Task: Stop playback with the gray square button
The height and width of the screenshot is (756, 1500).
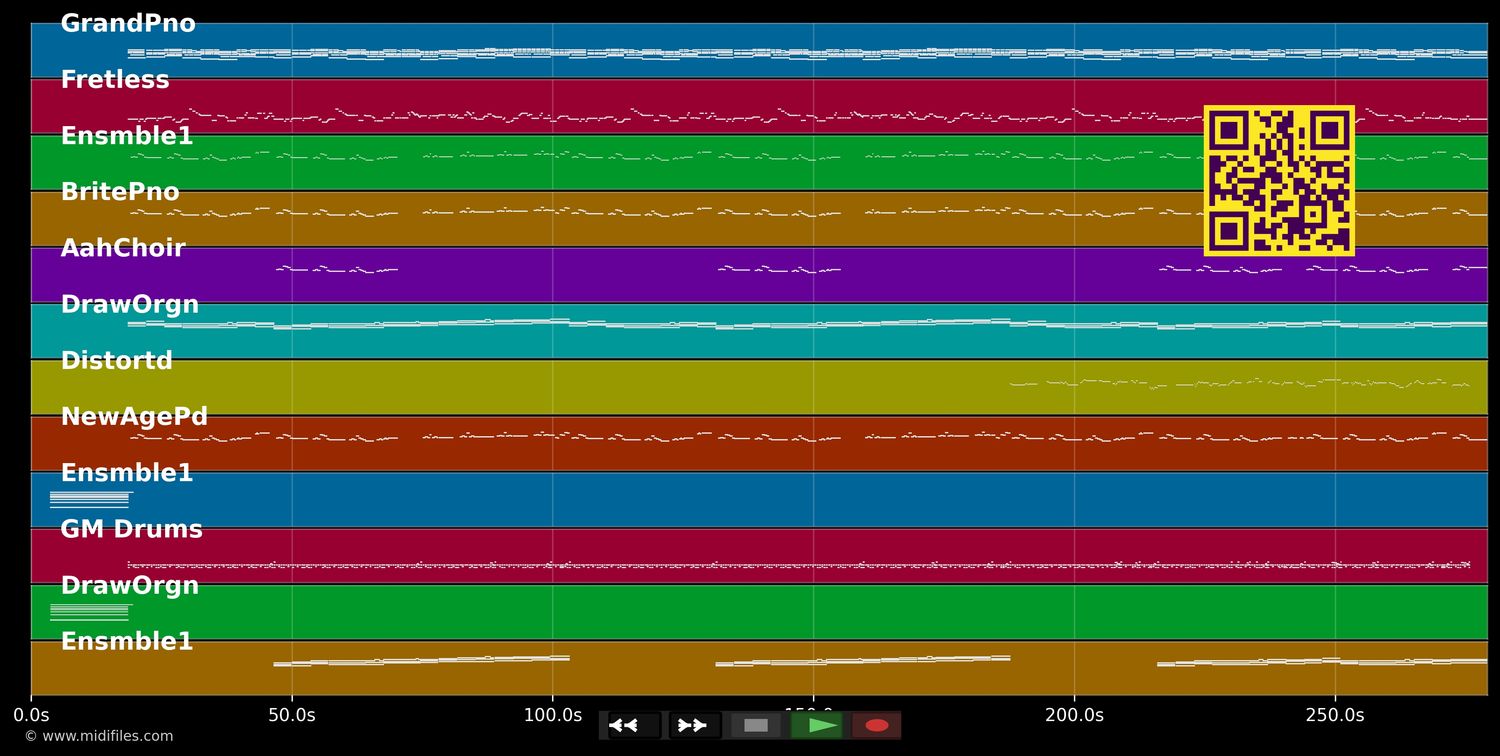Action: [x=756, y=725]
